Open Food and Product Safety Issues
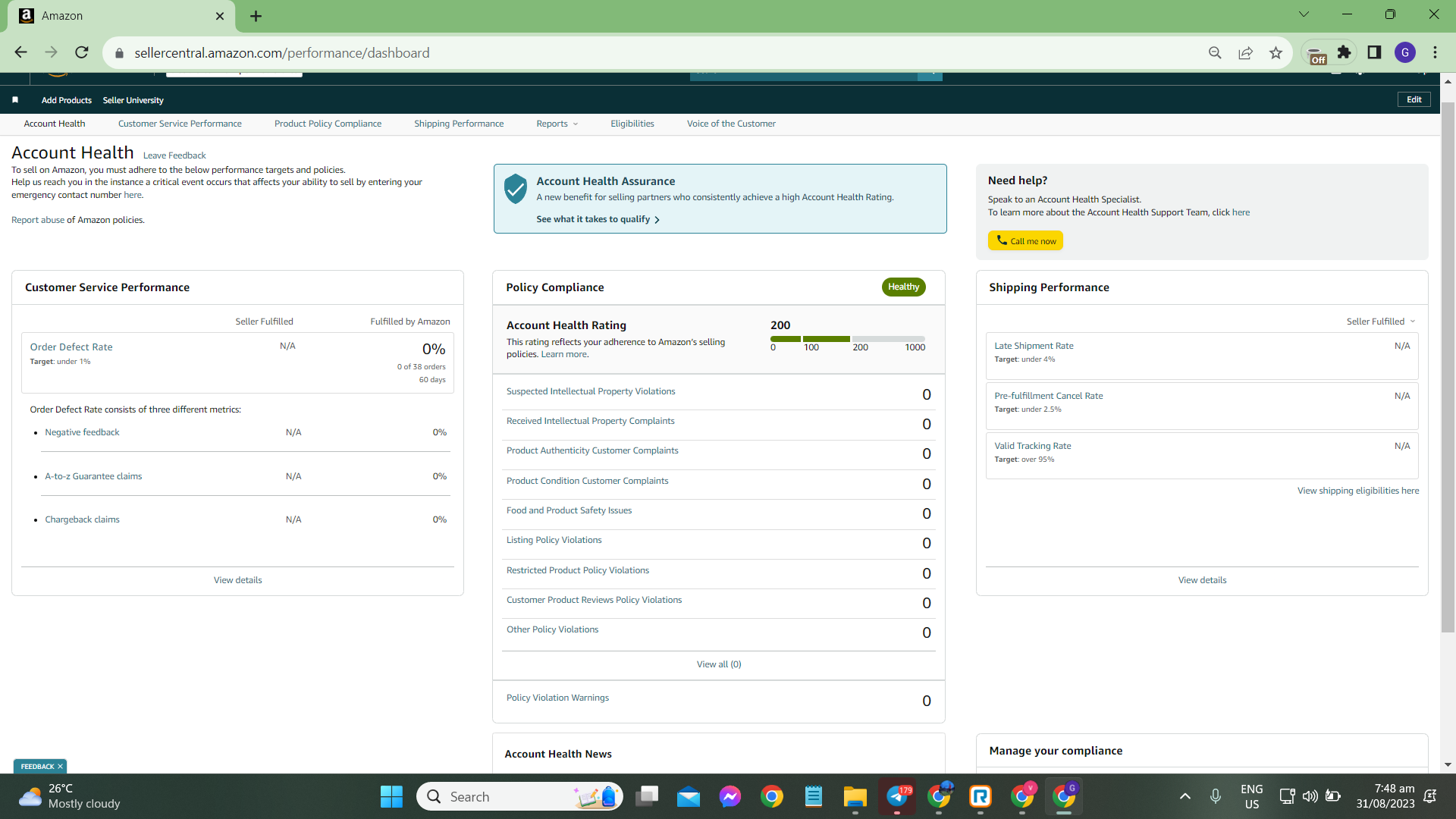The image size is (1456, 819). coord(569,510)
